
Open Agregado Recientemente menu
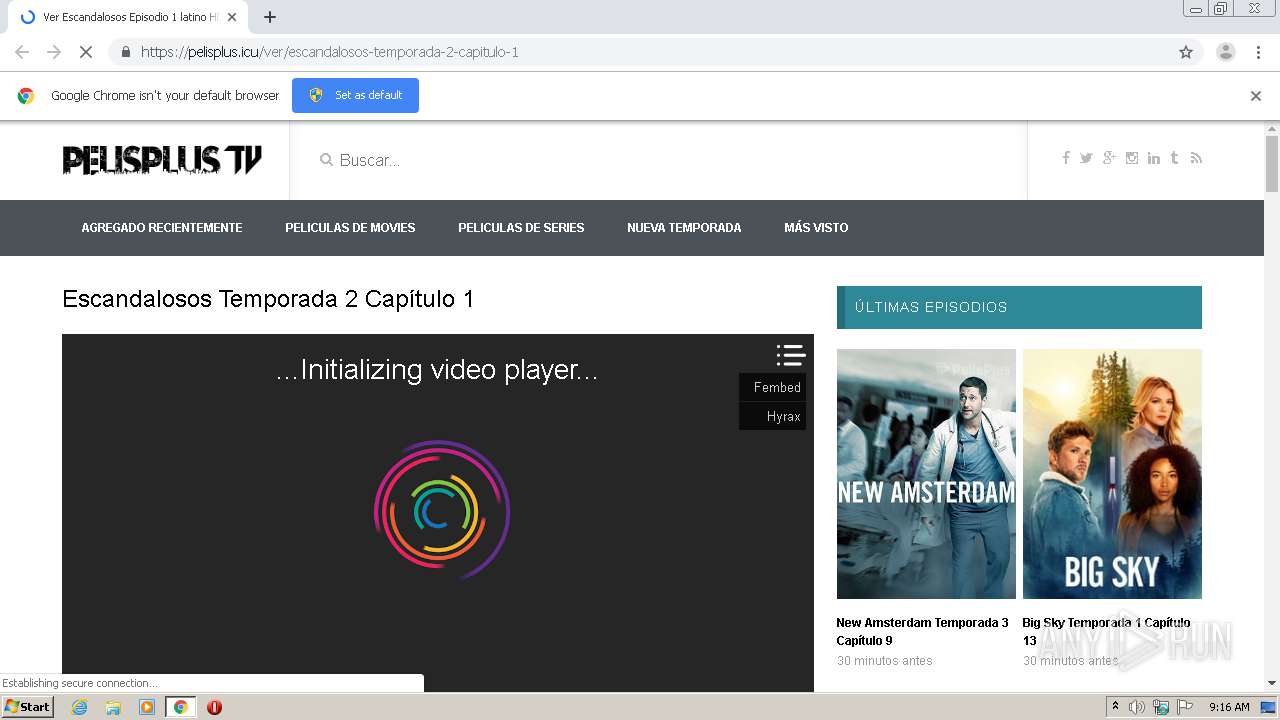click(x=162, y=228)
